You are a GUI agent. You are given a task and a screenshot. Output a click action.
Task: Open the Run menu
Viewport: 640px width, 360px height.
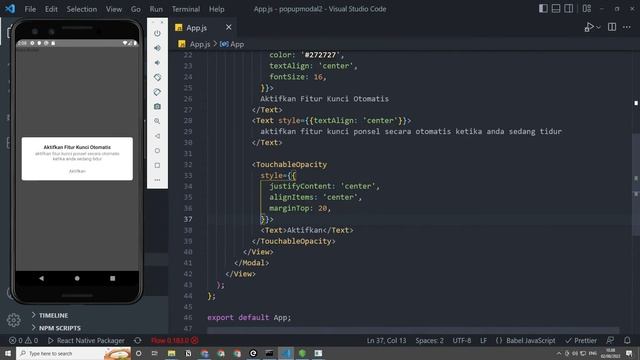coord(156,9)
